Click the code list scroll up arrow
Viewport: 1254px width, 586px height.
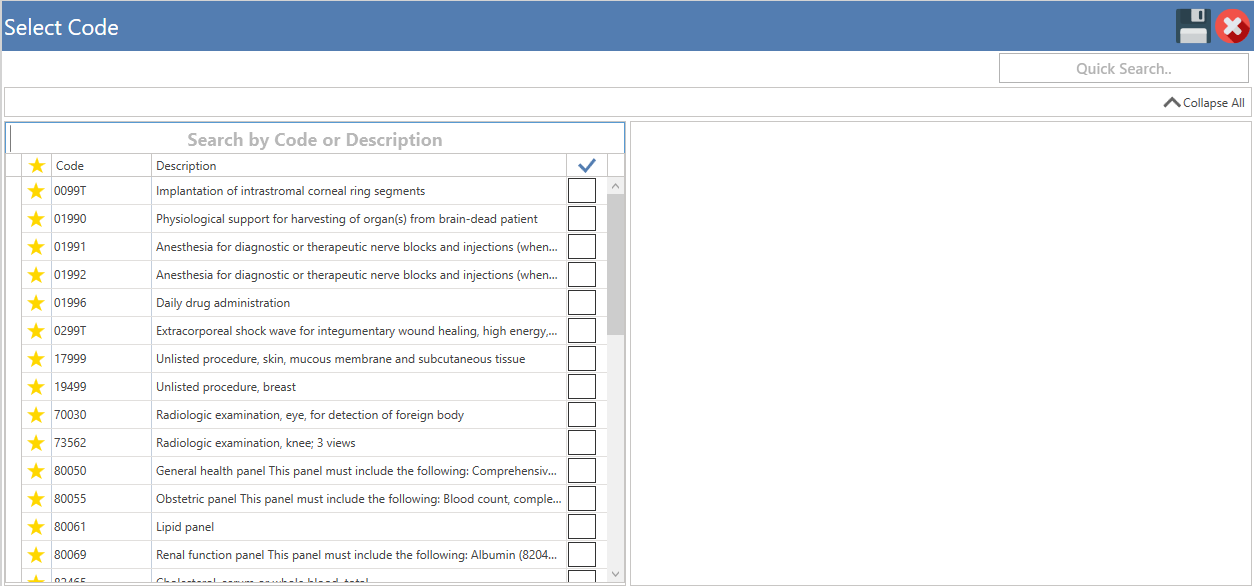tap(615, 186)
